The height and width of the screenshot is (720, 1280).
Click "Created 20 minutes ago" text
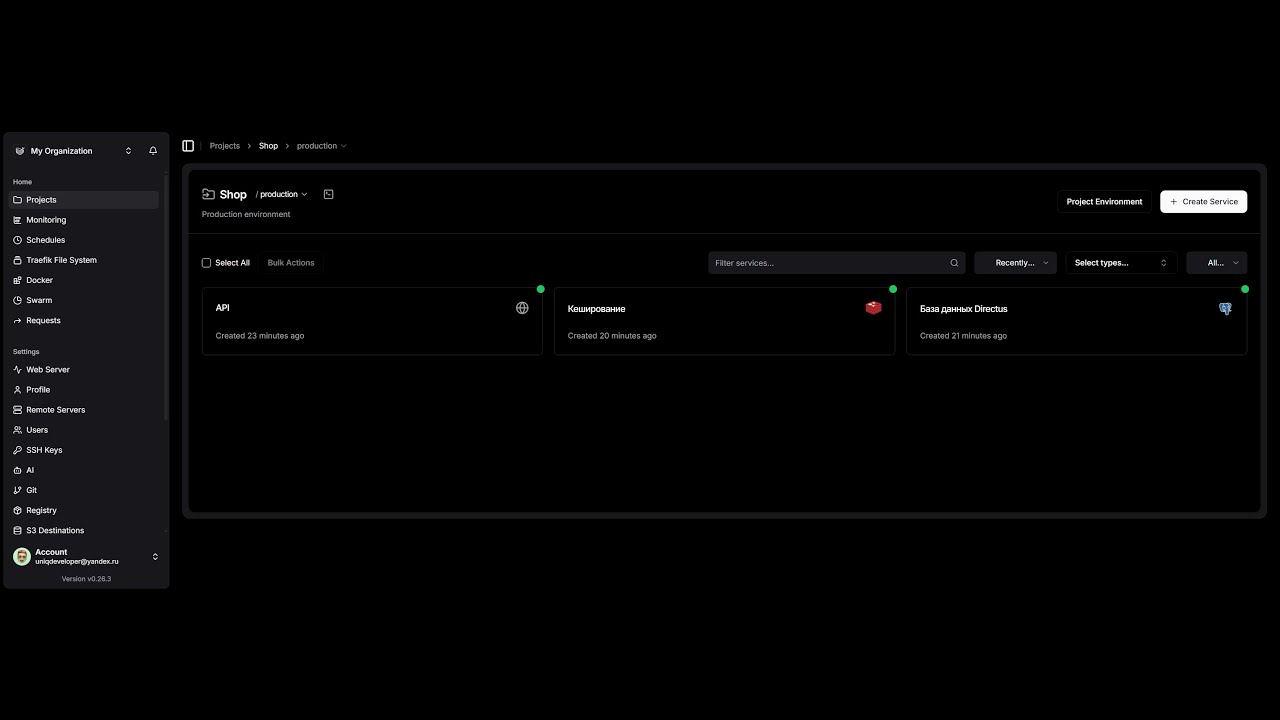612,336
